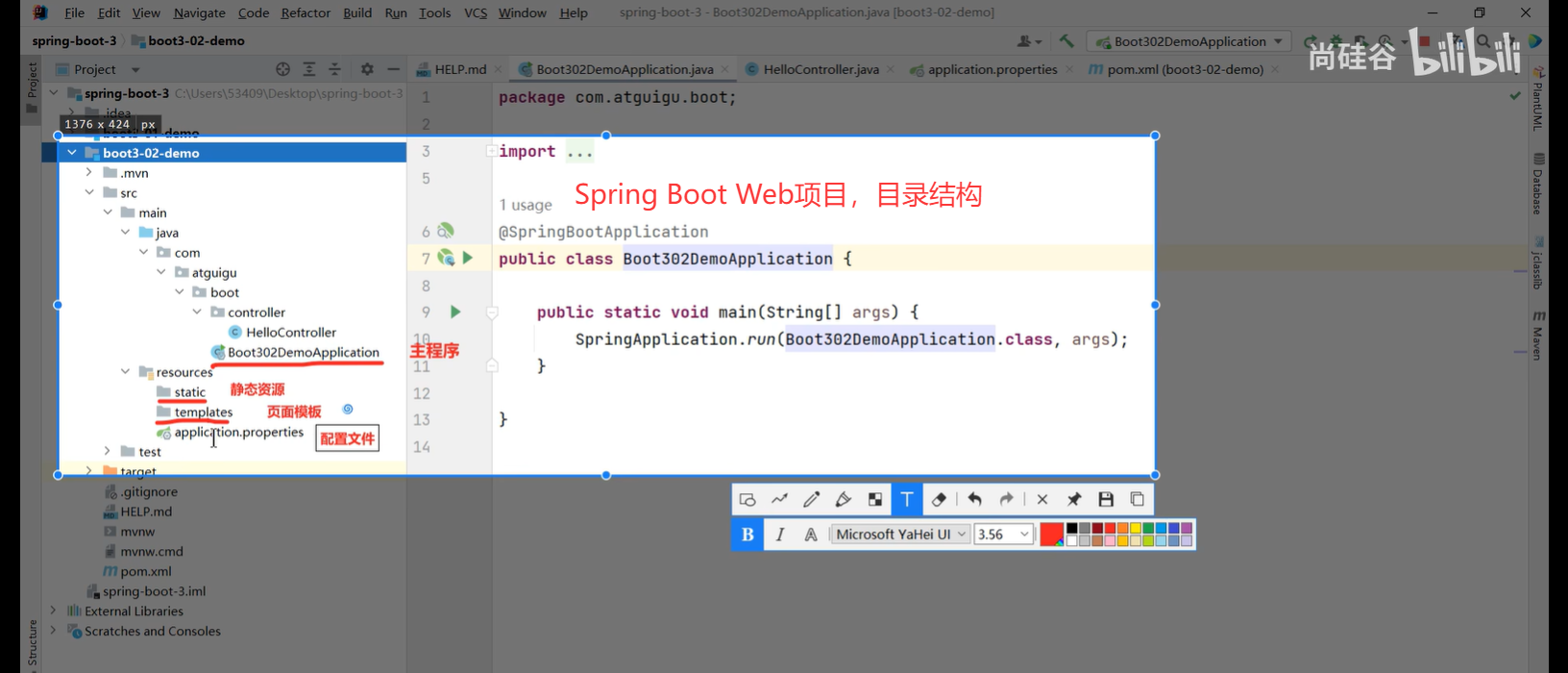
Task: Open the Maven side panel
Action: coord(1538,336)
